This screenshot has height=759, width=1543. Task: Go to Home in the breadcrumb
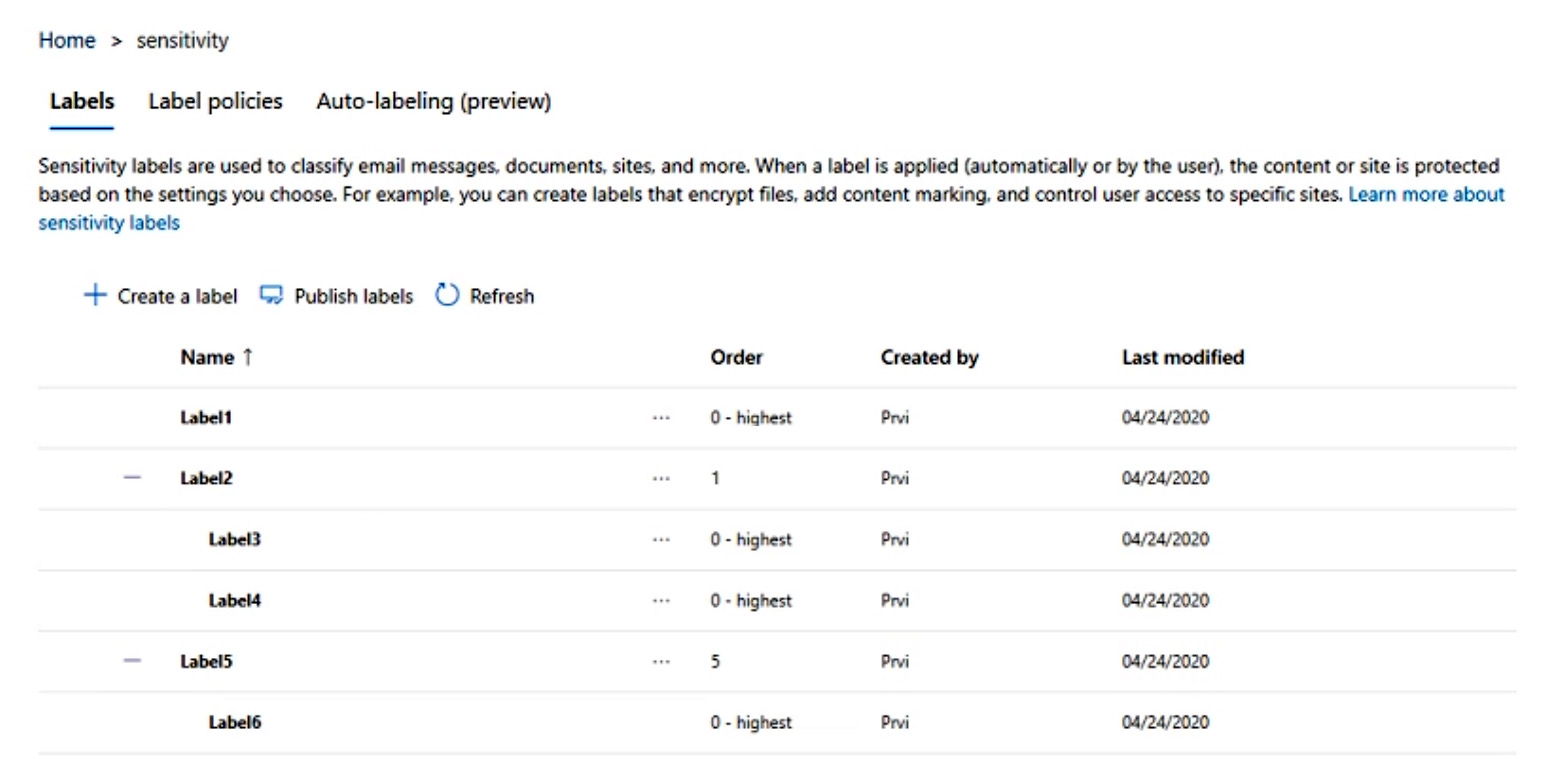point(67,41)
